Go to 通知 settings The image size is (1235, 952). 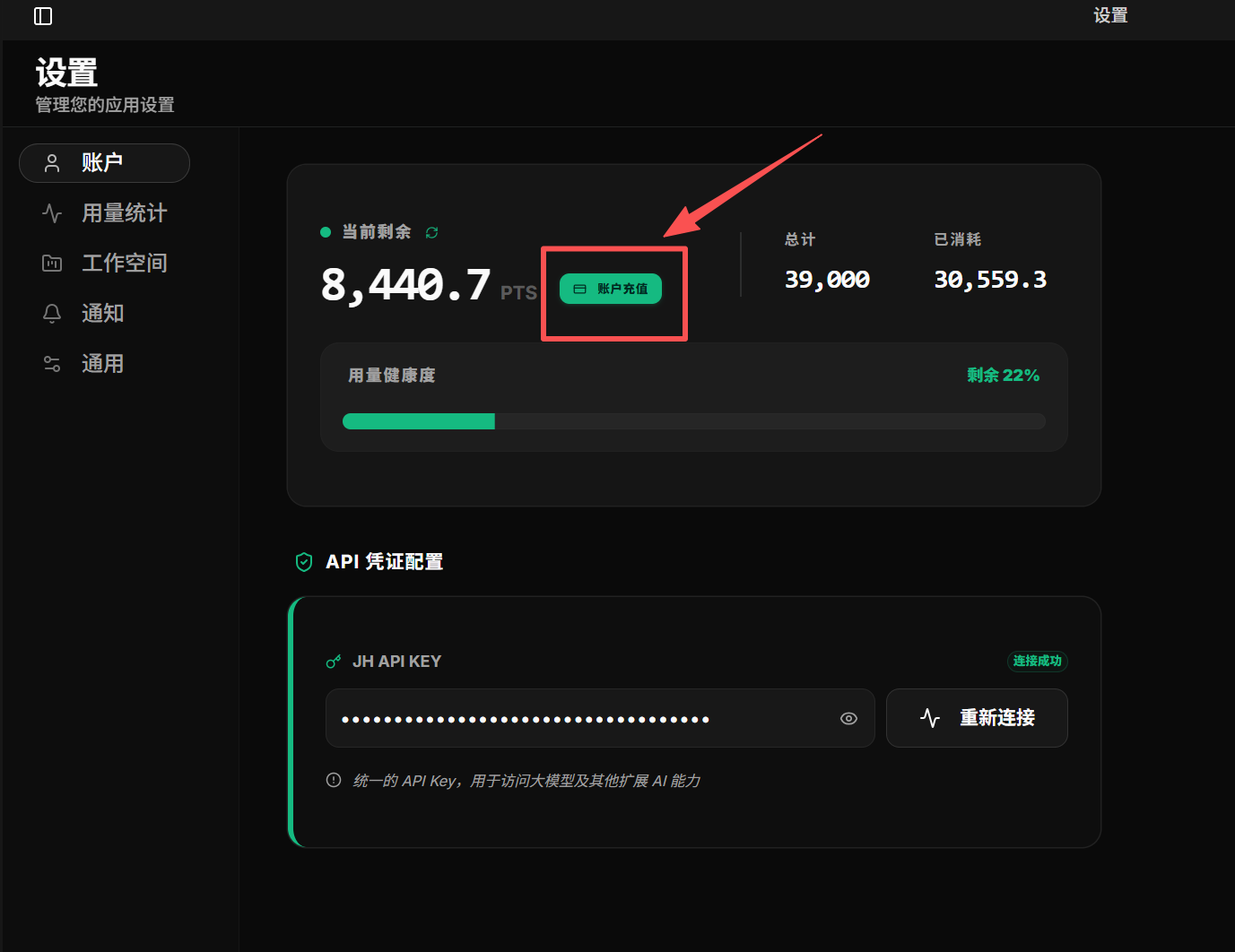[104, 314]
